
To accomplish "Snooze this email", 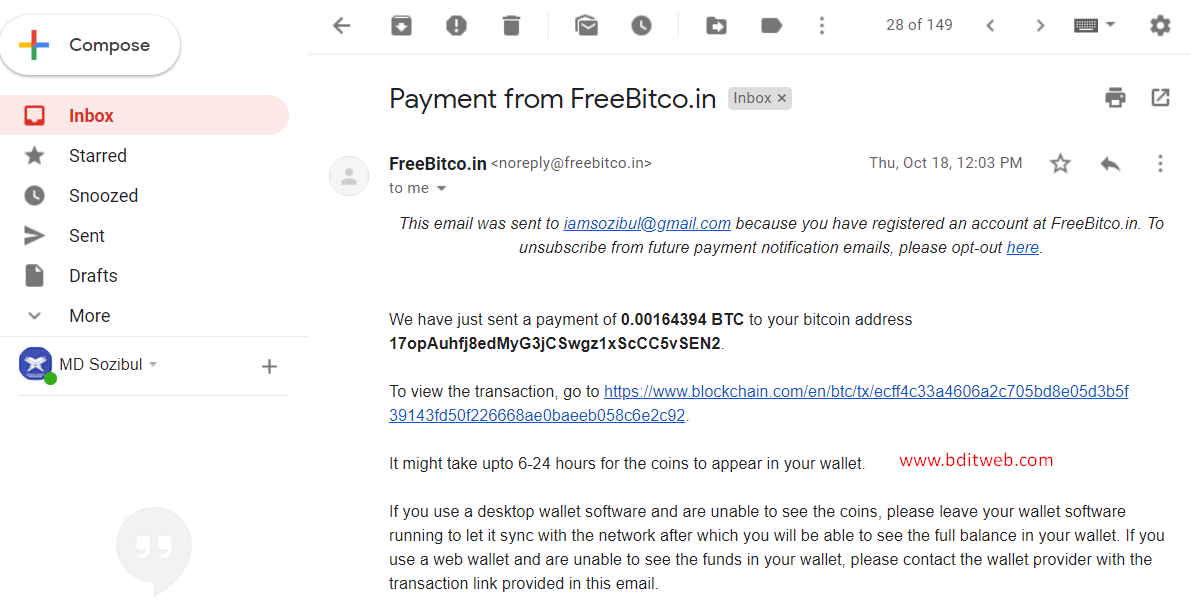I will (x=641, y=24).
